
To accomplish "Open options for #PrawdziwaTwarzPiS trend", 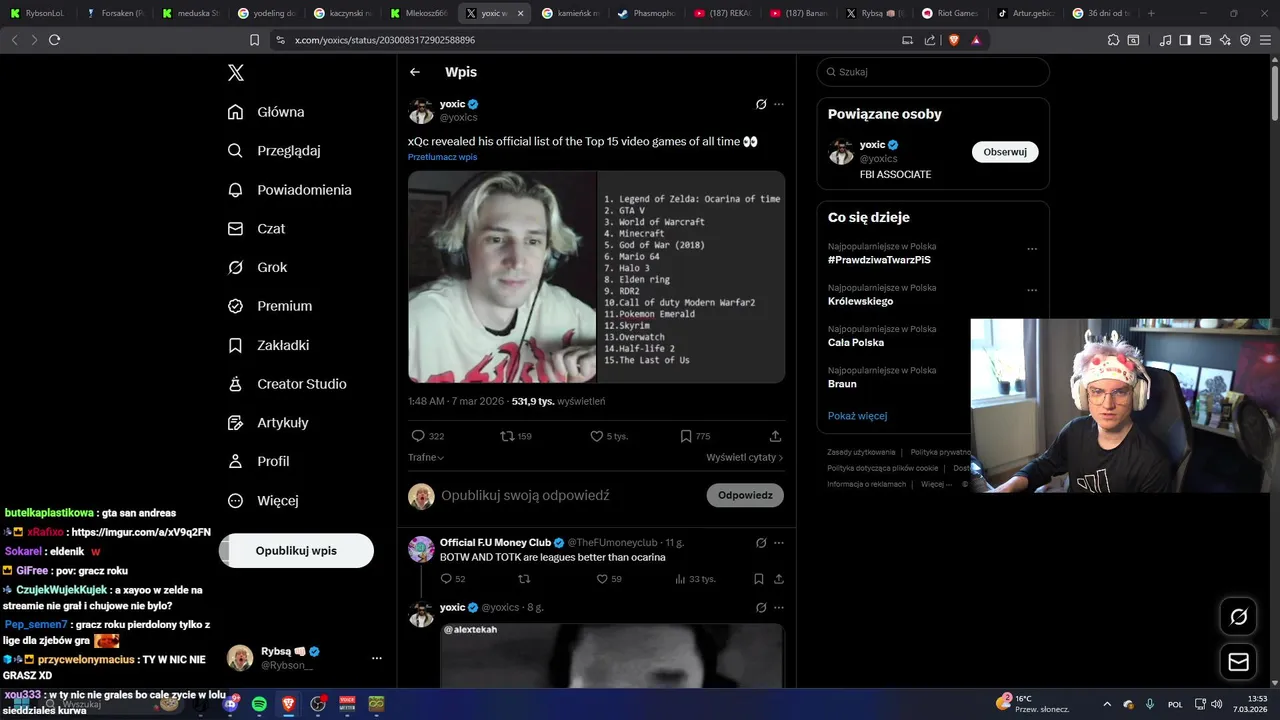I will (1032, 249).
